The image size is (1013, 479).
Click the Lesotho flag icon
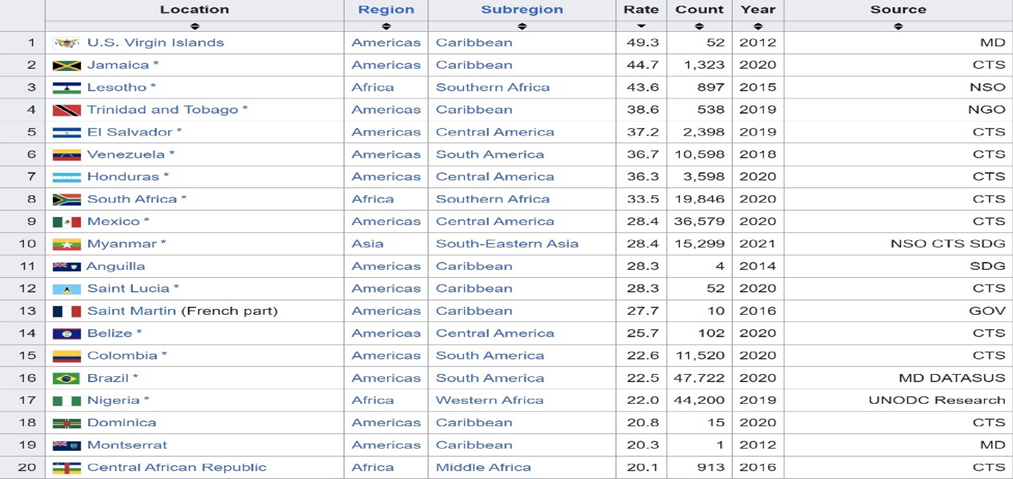point(66,88)
